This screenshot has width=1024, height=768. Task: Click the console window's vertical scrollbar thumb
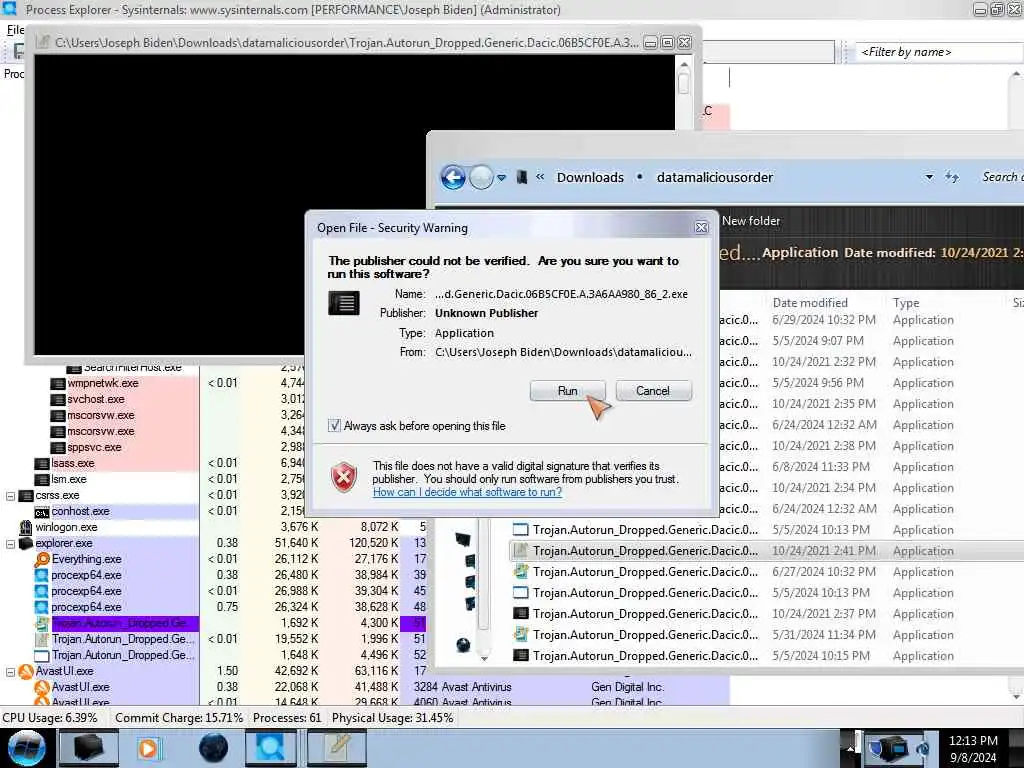tap(684, 84)
